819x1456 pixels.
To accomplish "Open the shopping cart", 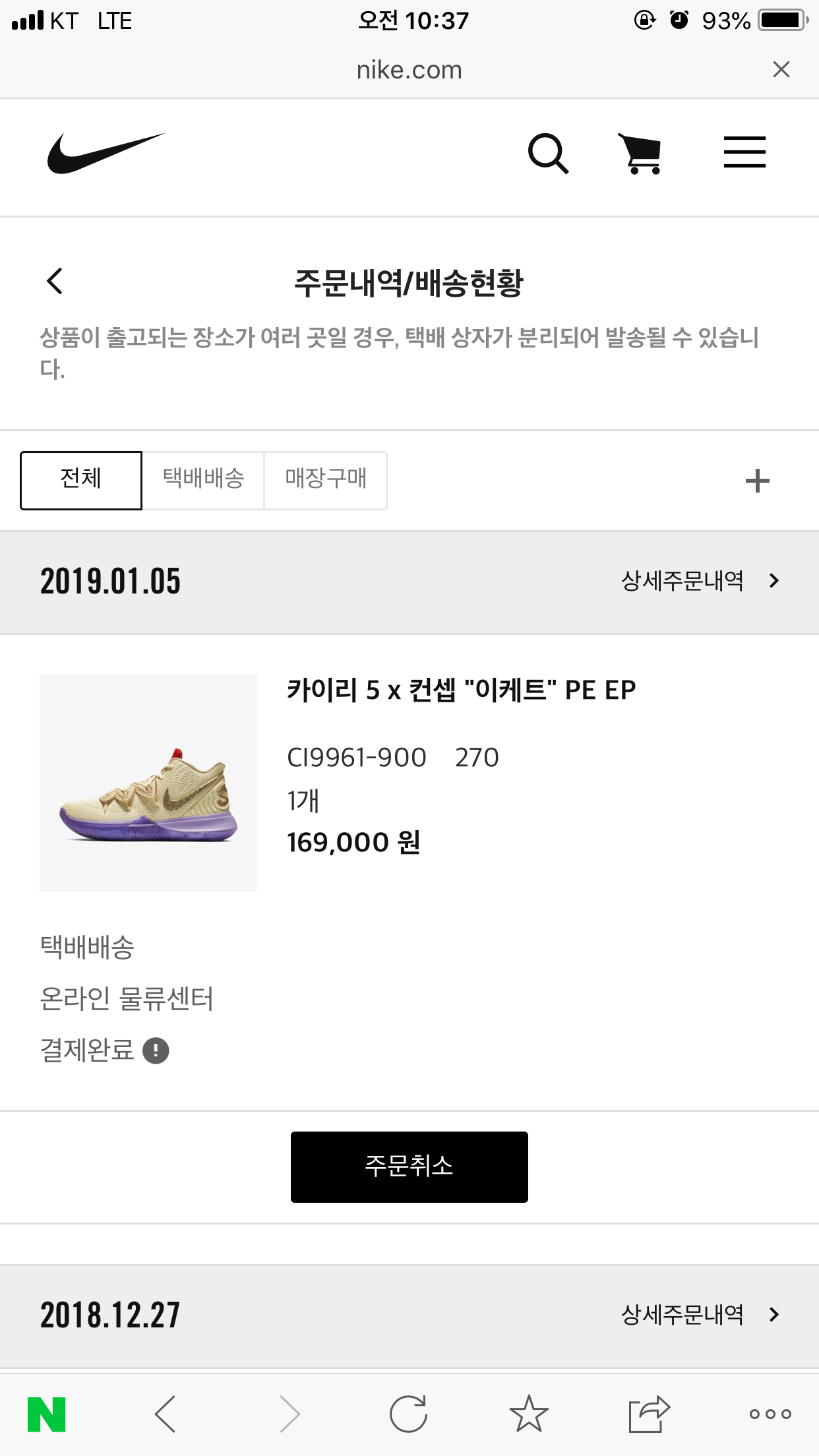I will (x=640, y=154).
